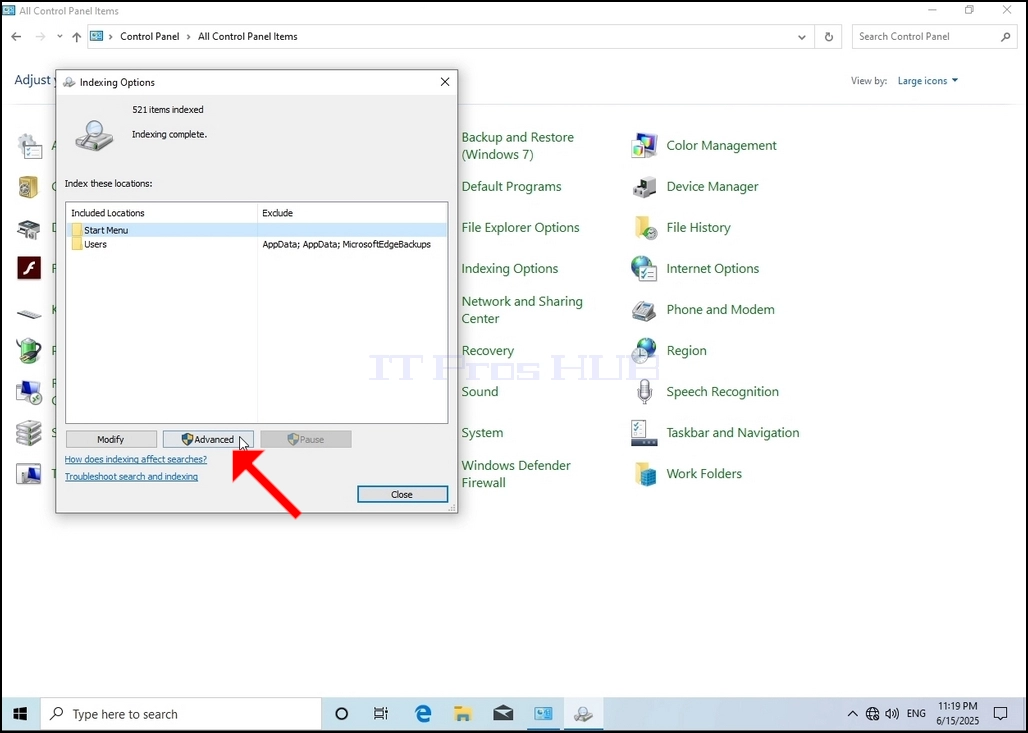Click the AppData exclusions text for Users

346,244
